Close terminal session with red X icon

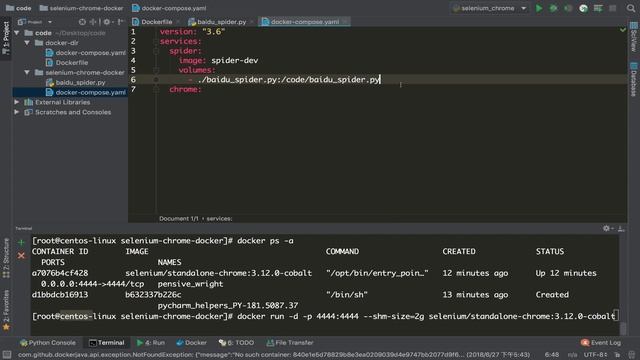point(21,256)
